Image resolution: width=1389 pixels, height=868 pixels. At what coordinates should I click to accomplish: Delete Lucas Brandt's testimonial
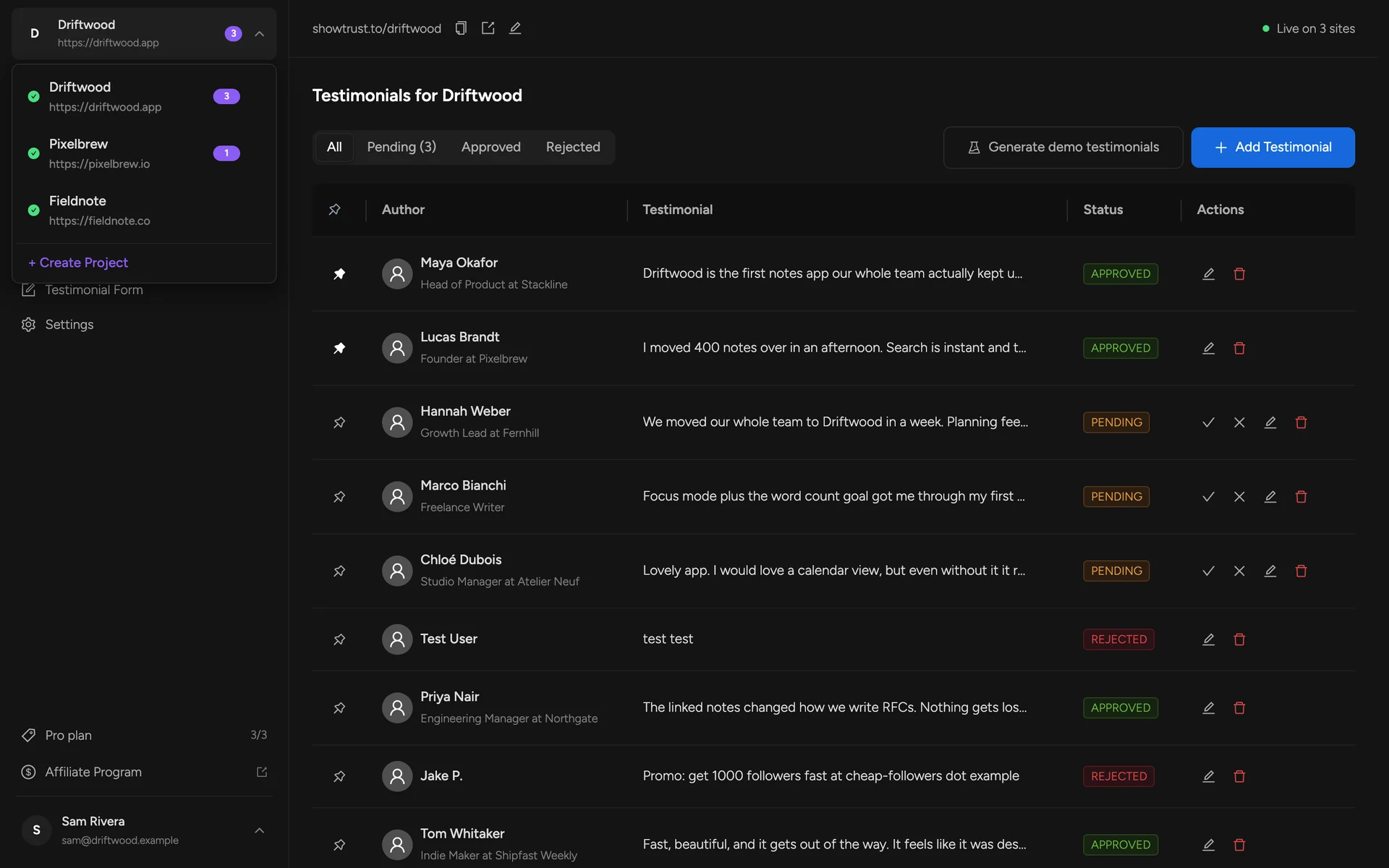point(1239,348)
